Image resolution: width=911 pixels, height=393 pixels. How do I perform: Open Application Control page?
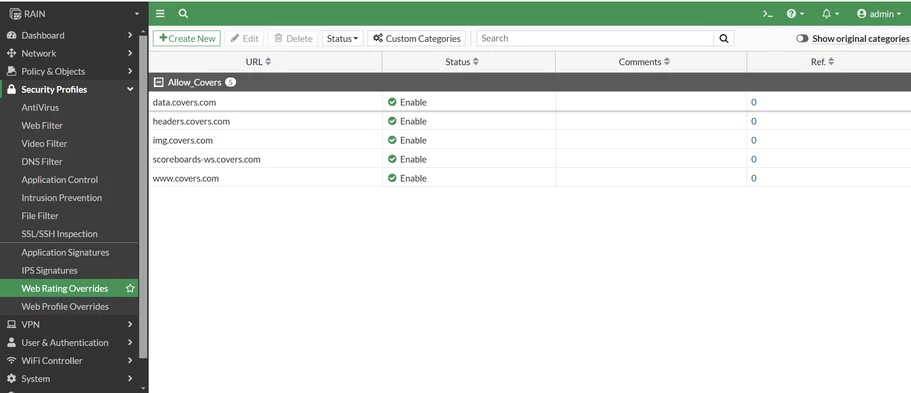pos(60,180)
